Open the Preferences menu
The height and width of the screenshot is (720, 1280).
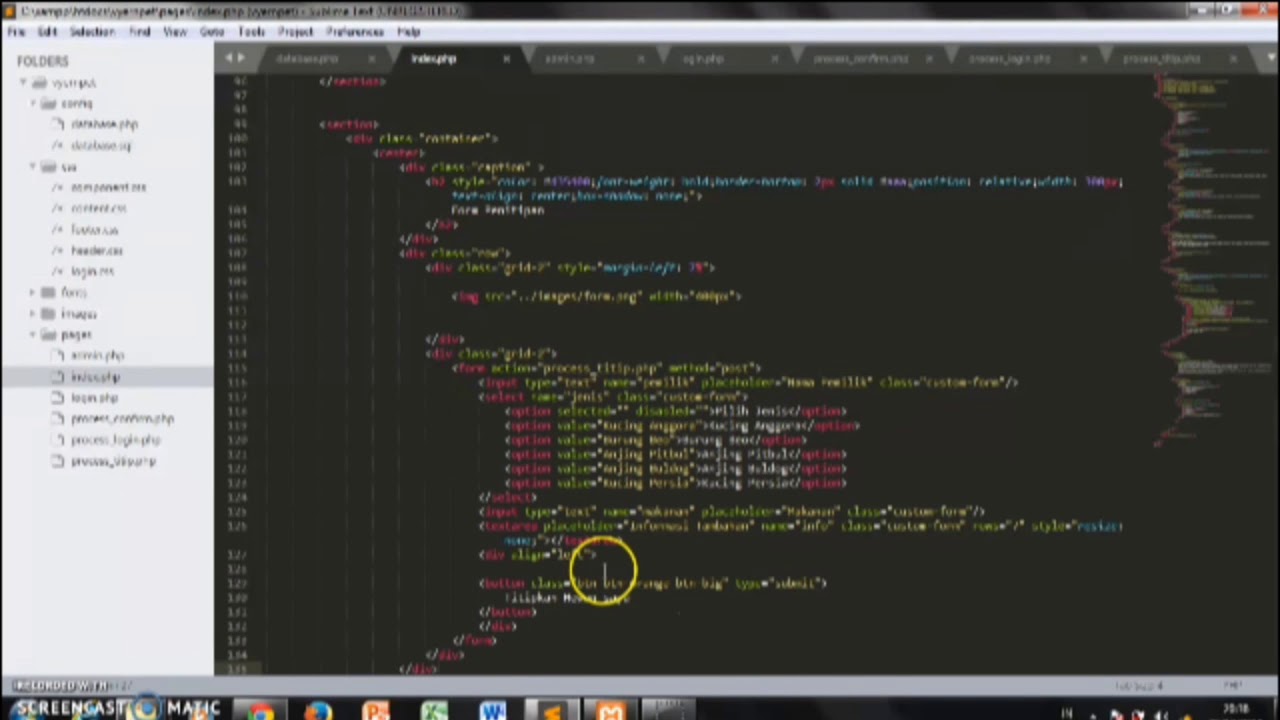coord(355,32)
